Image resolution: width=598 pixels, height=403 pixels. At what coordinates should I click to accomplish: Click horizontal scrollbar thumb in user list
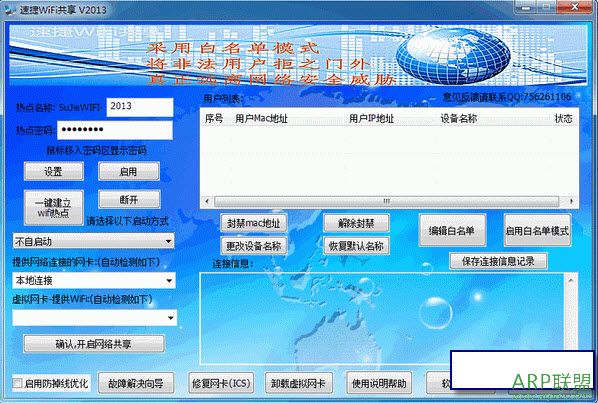[386, 201]
